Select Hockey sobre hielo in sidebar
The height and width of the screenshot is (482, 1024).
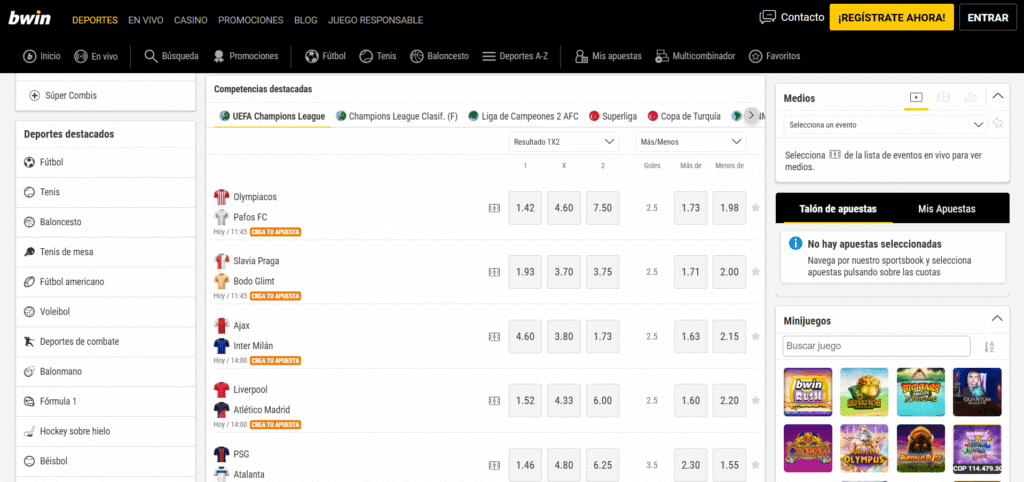pos(106,431)
